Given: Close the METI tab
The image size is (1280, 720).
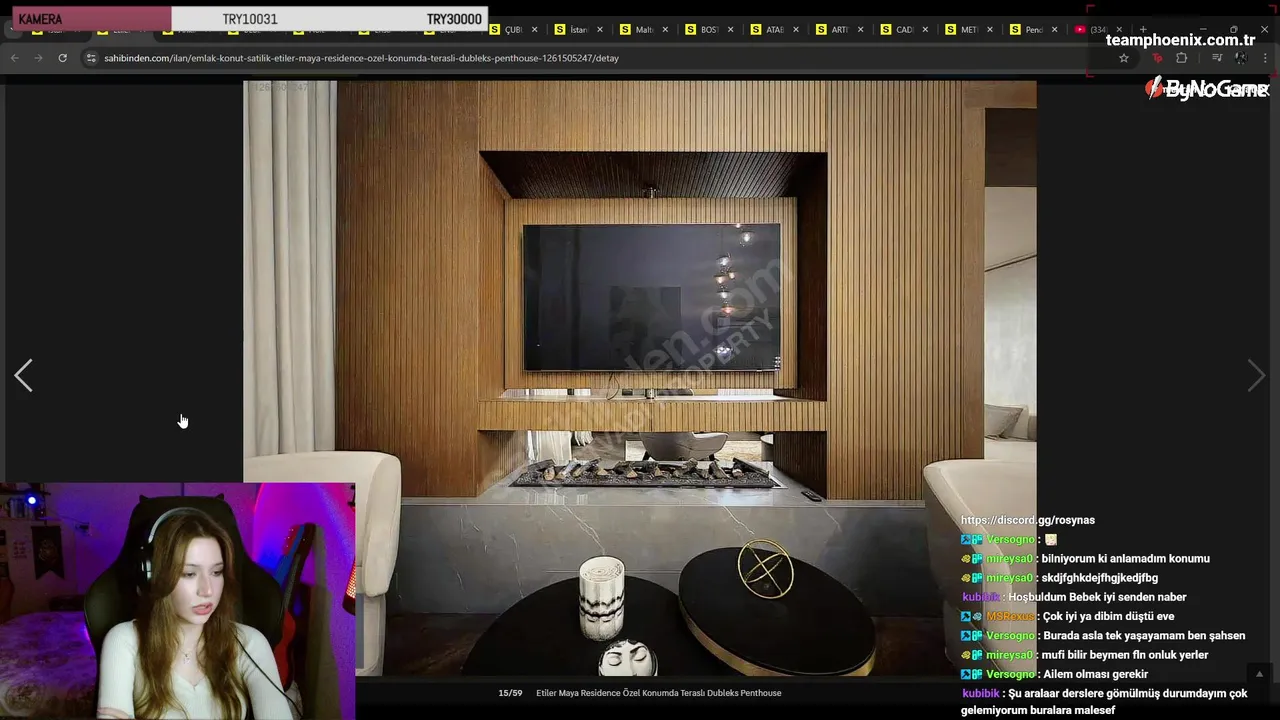Looking at the screenshot, I should (x=991, y=30).
